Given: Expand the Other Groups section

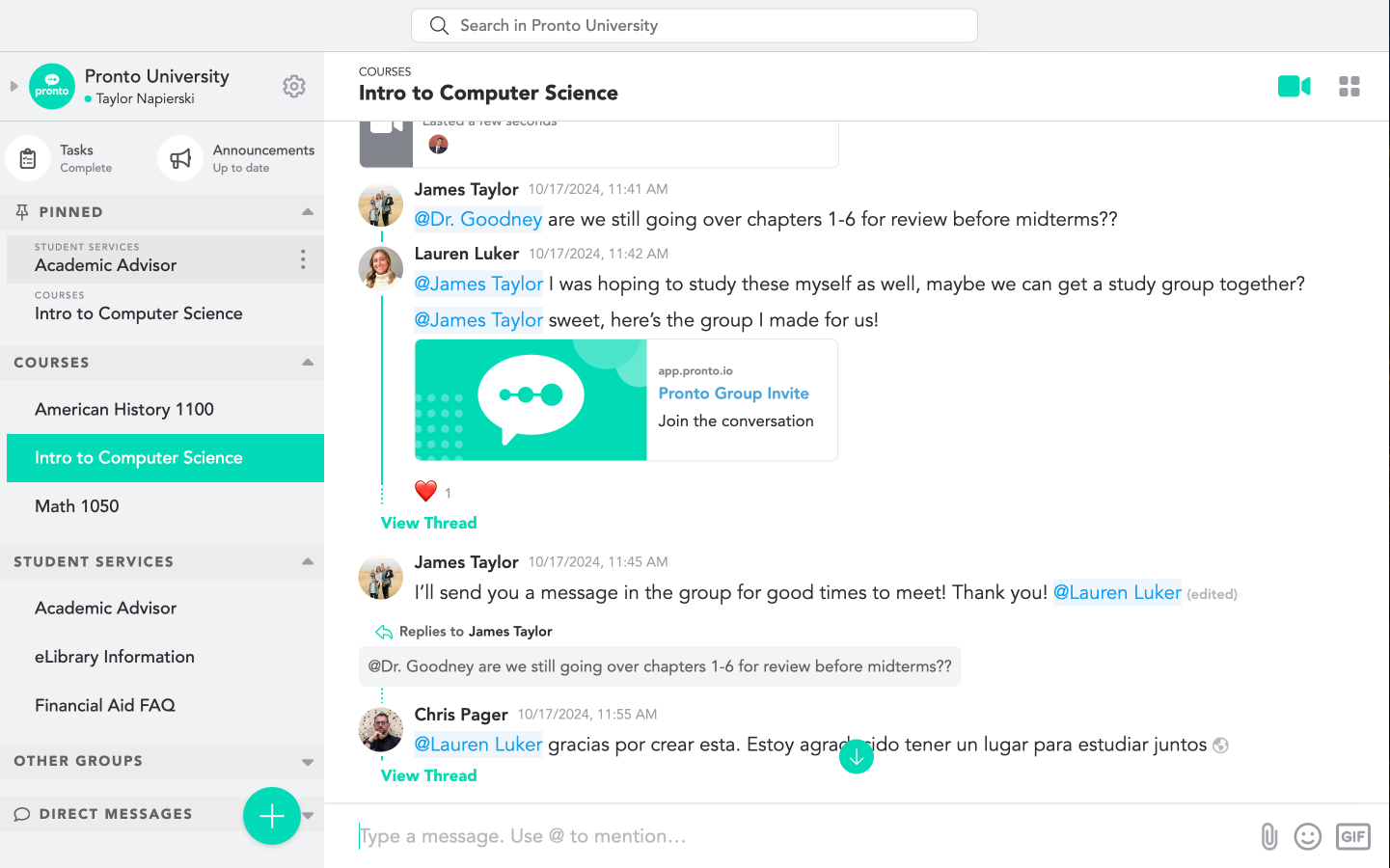Looking at the screenshot, I should 308,762.
